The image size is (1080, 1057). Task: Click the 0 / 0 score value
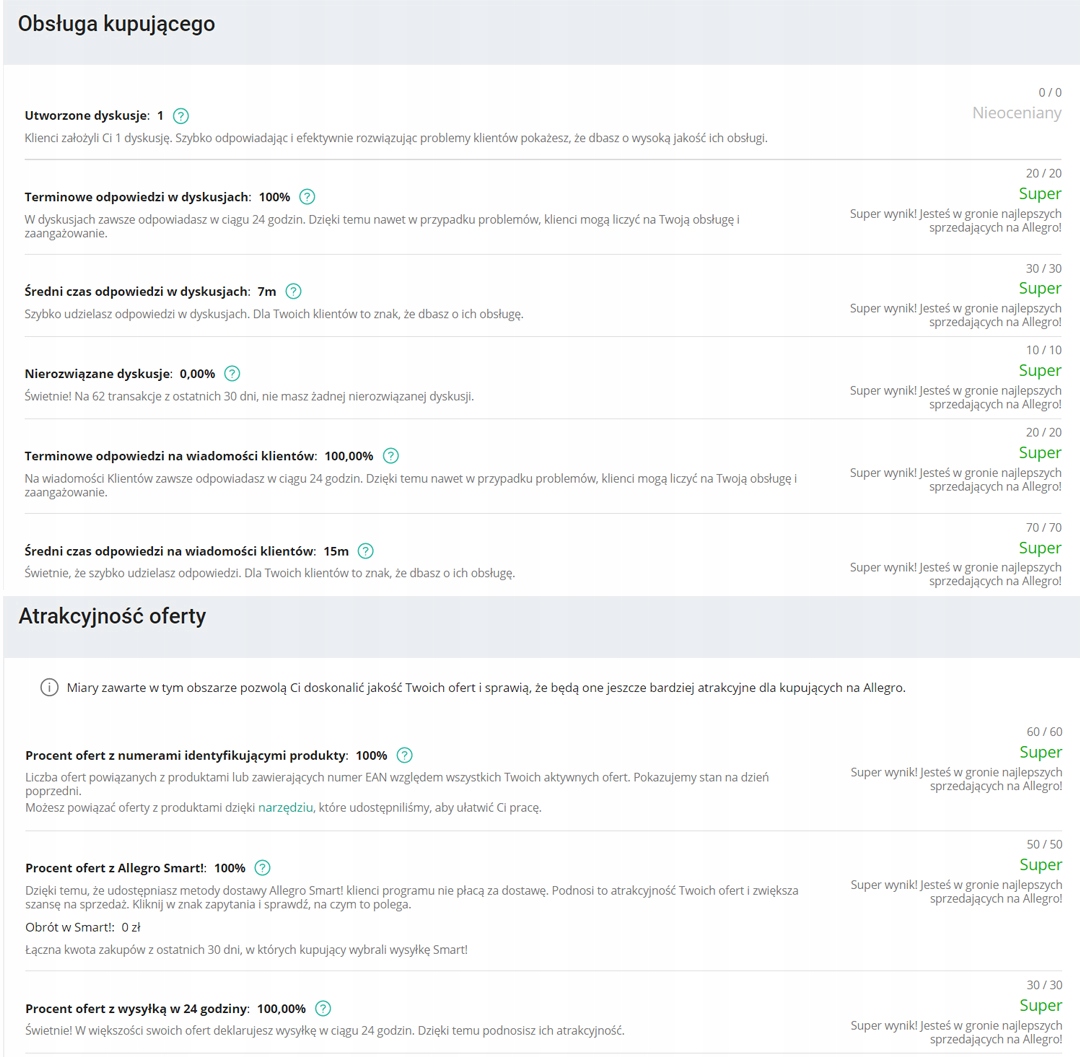pyautogui.click(x=1050, y=93)
